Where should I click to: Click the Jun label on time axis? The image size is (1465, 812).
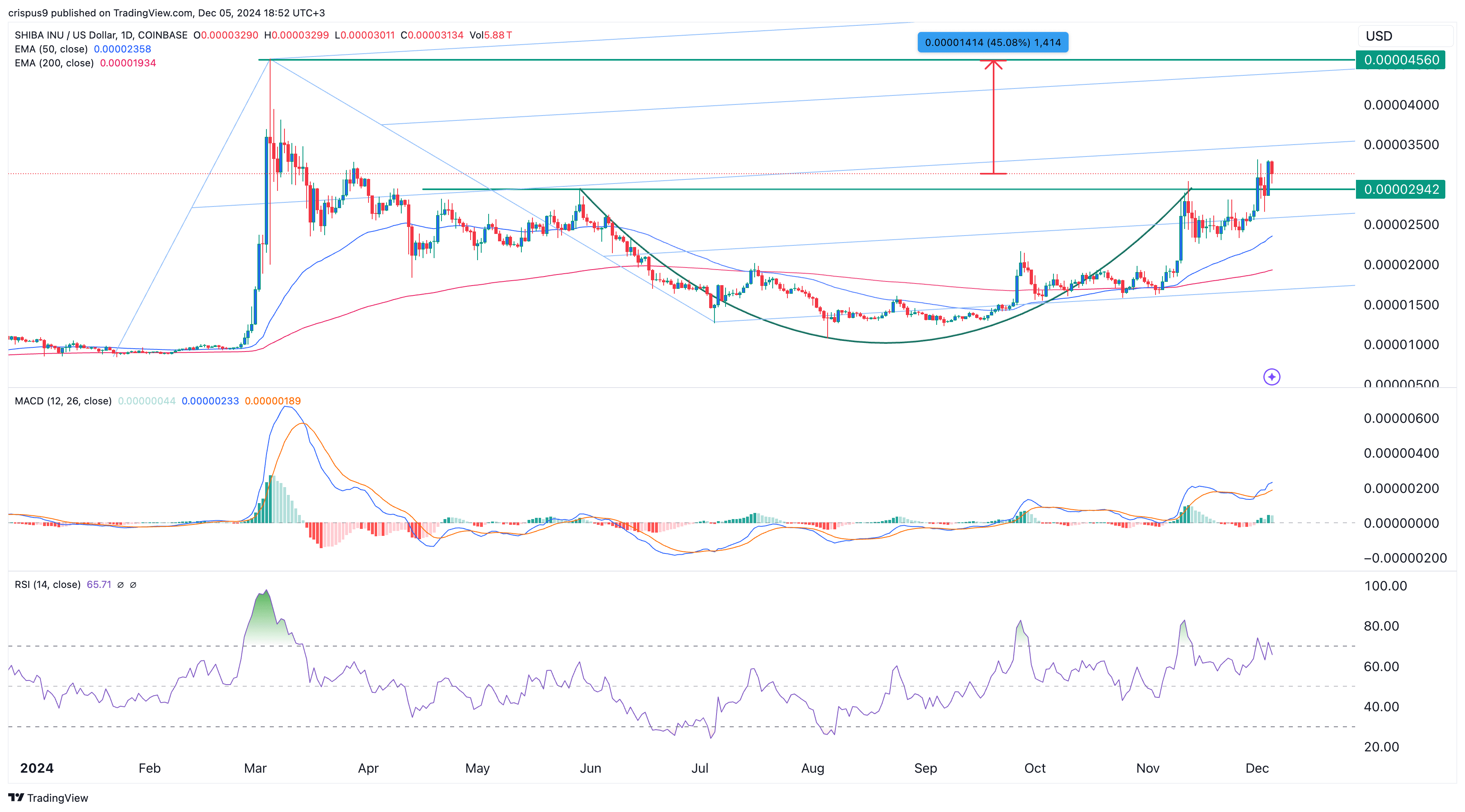point(590,768)
